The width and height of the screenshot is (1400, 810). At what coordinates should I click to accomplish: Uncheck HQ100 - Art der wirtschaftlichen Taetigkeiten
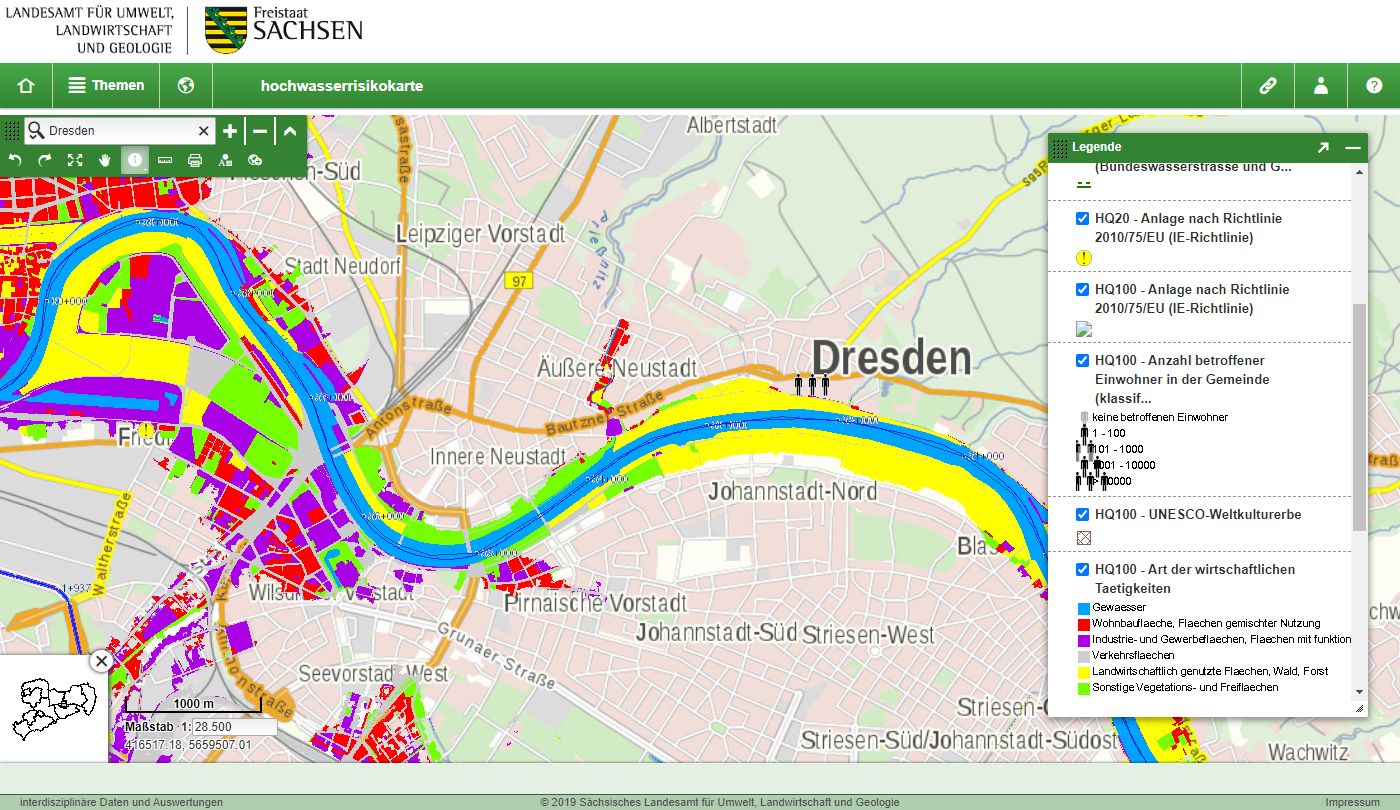coord(1082,570)
